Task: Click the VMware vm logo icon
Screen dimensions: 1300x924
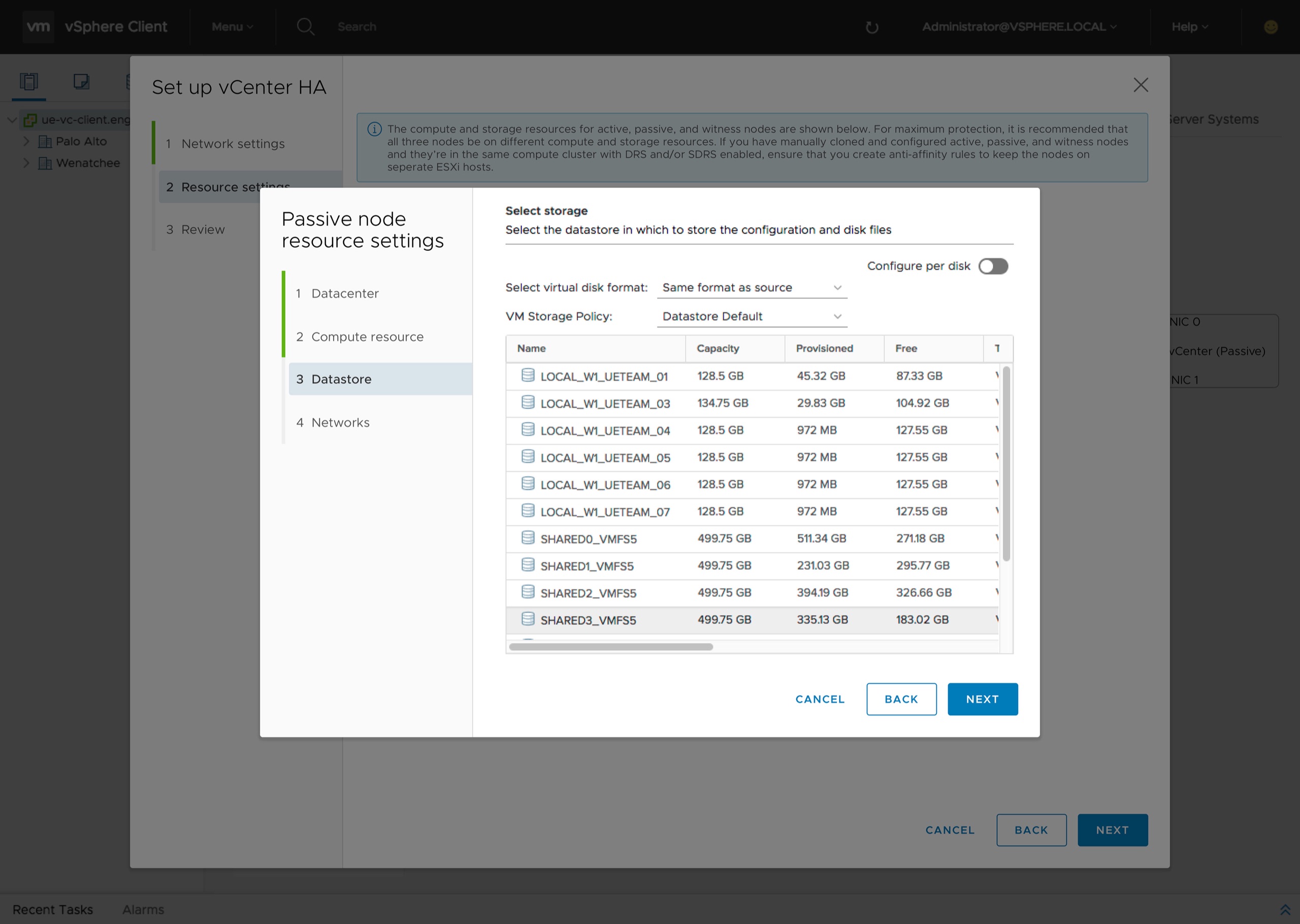Action: (38, 27)
